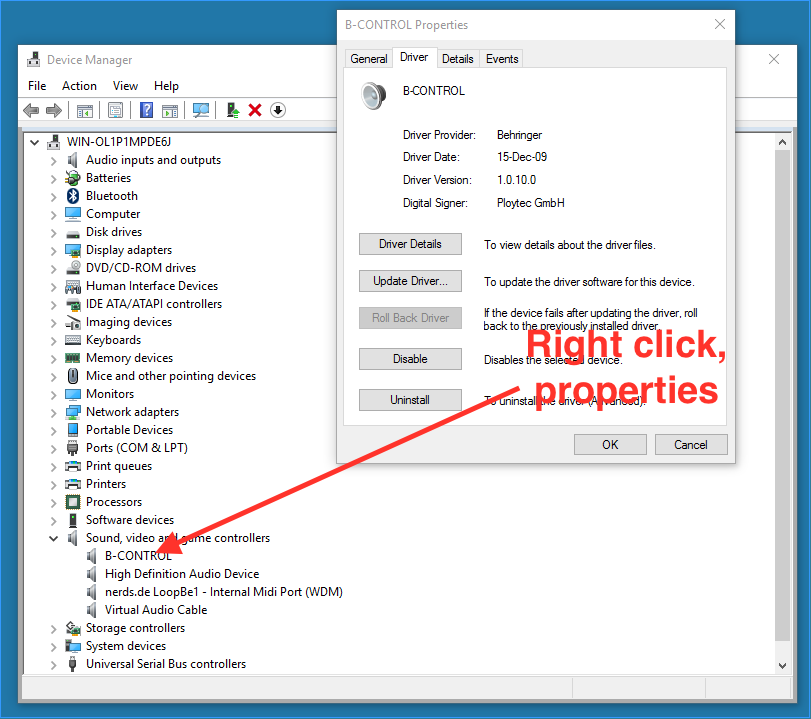Click the Processors category icon
This screenshot has height=719, width=811.
tap(73, 502)
